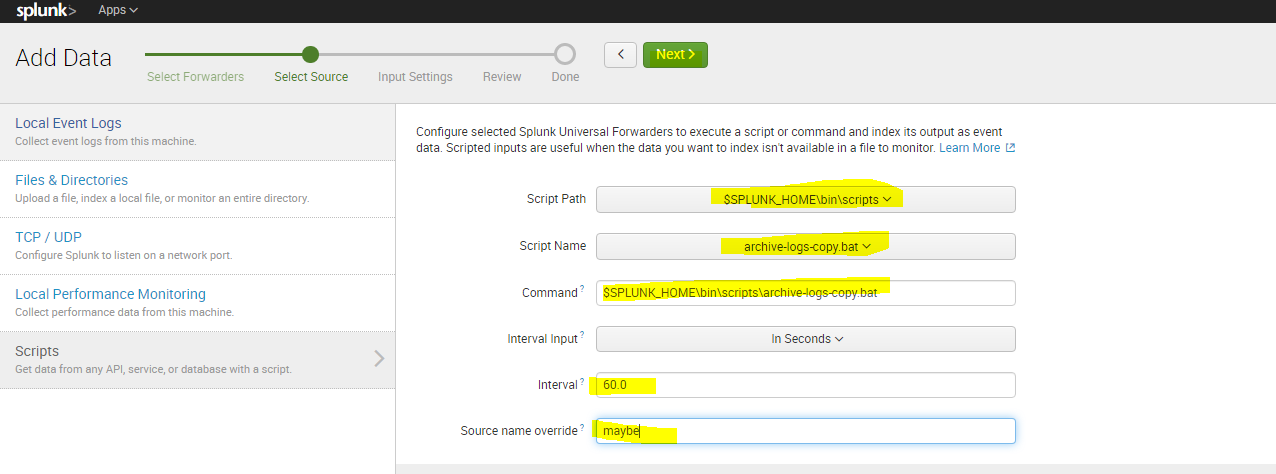Screen dimensions: 1276x474
Task: Go back with the previous arrow button
Action: [621, 54]
